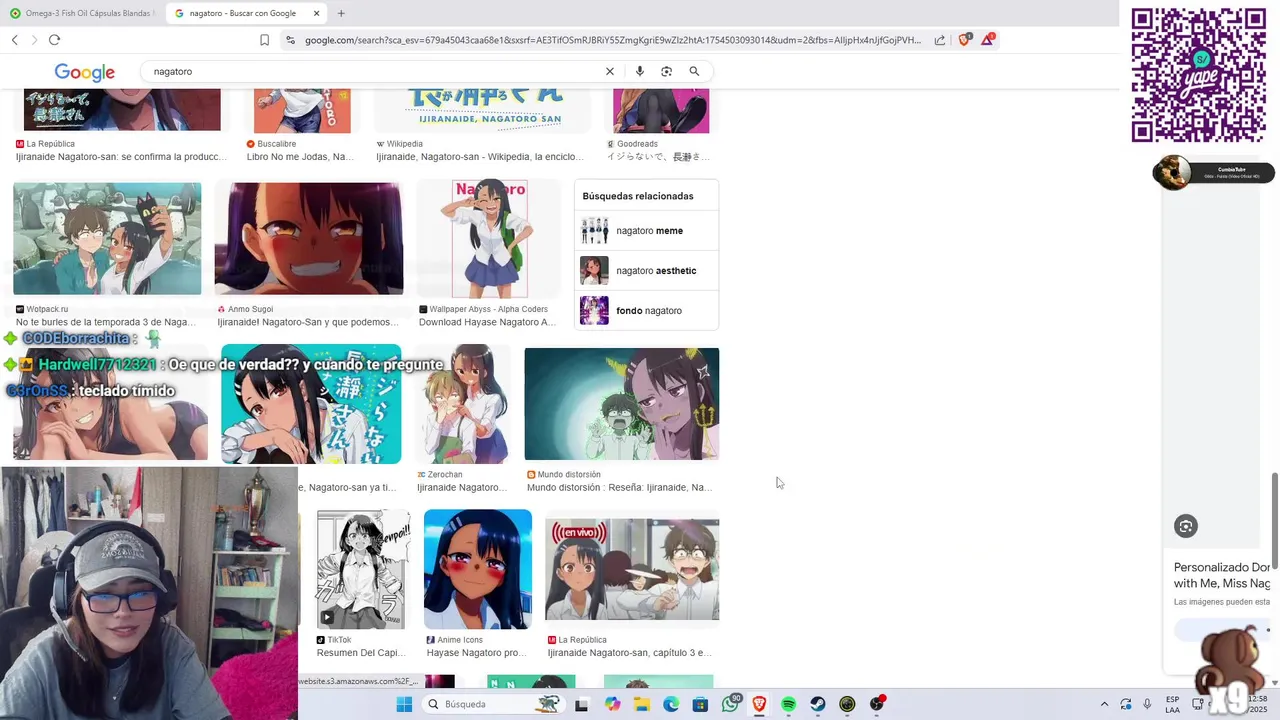
Task: Open related search nagatoro aesthetic
Action: (x=646, y=271)
